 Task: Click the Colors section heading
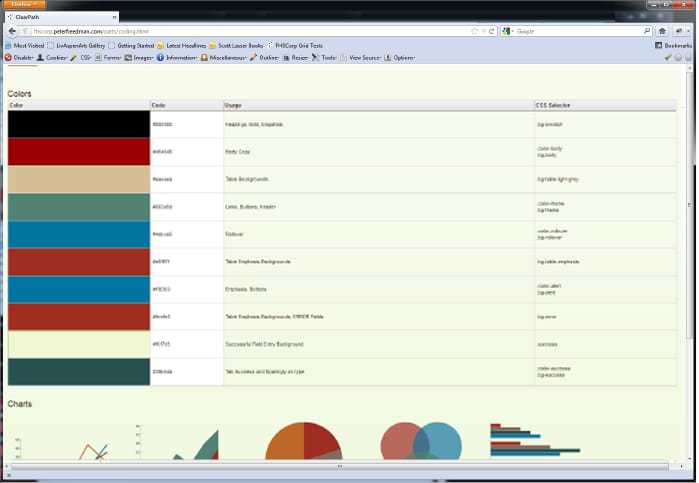[x=20, y=94]
